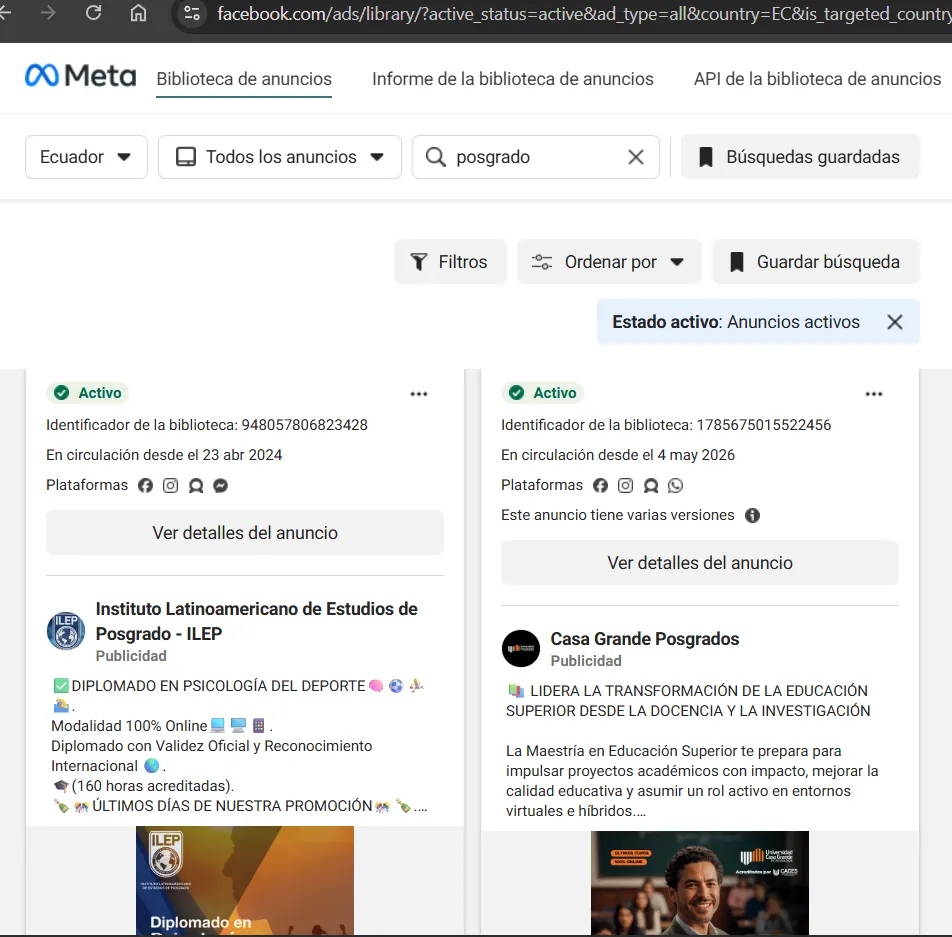Click 'Modalidad 100% Online' line
The height and width of the screenshot is (937, 952).
pyautogui.click(x=129, y=726)
